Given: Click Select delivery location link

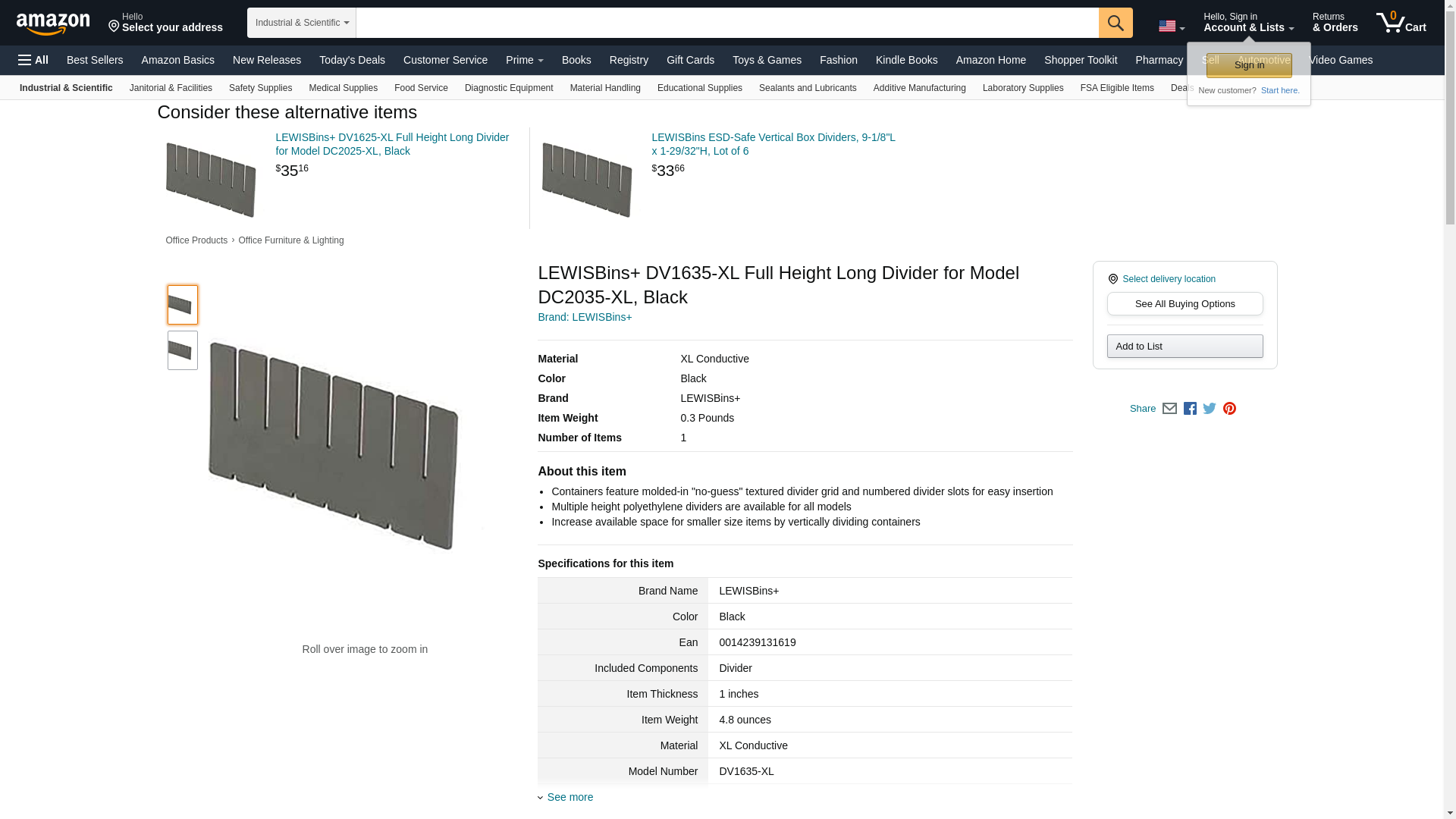Looking at the screenshot, I should pos(1168,279).
